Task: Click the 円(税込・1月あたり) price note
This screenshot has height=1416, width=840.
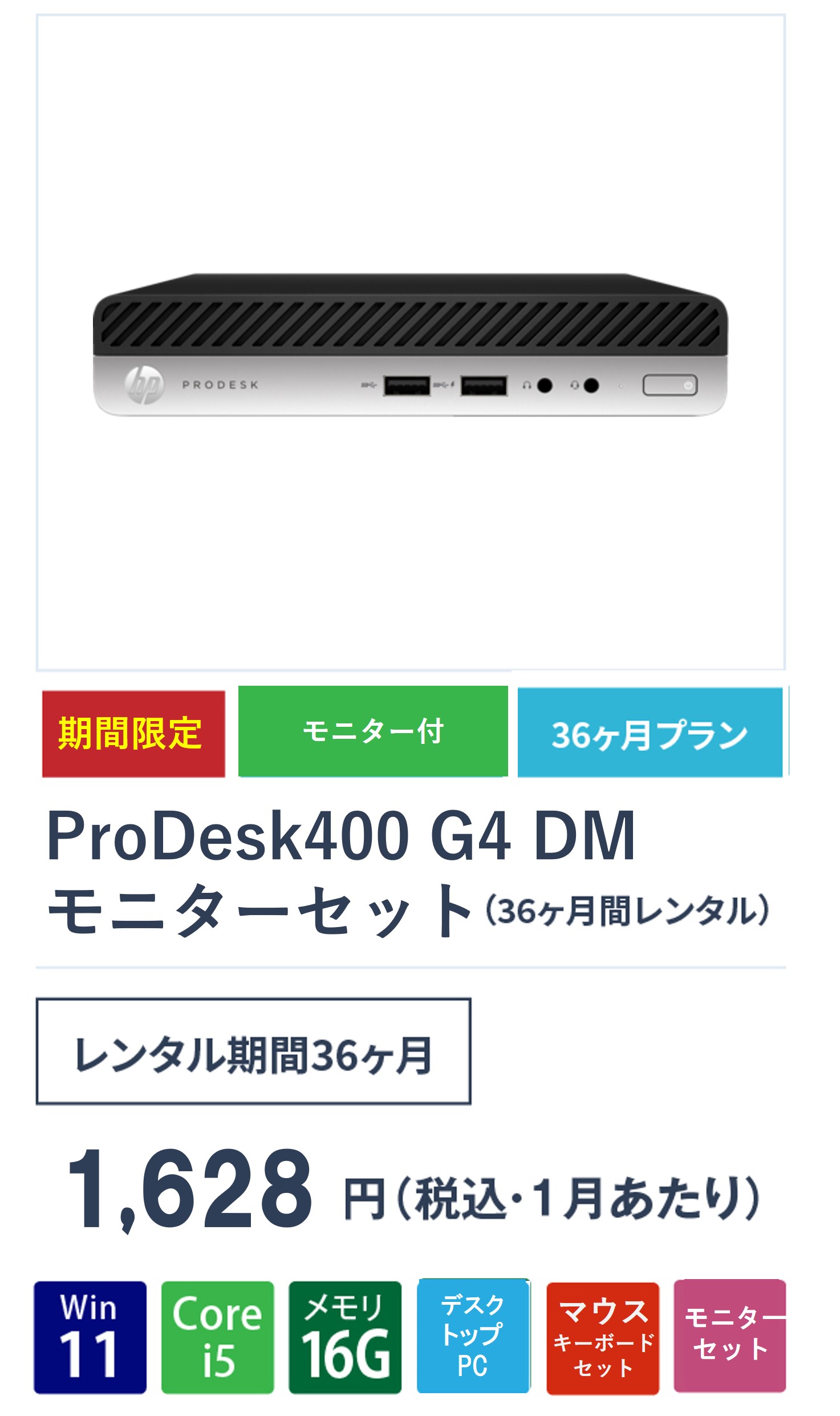Action: 552,1197
